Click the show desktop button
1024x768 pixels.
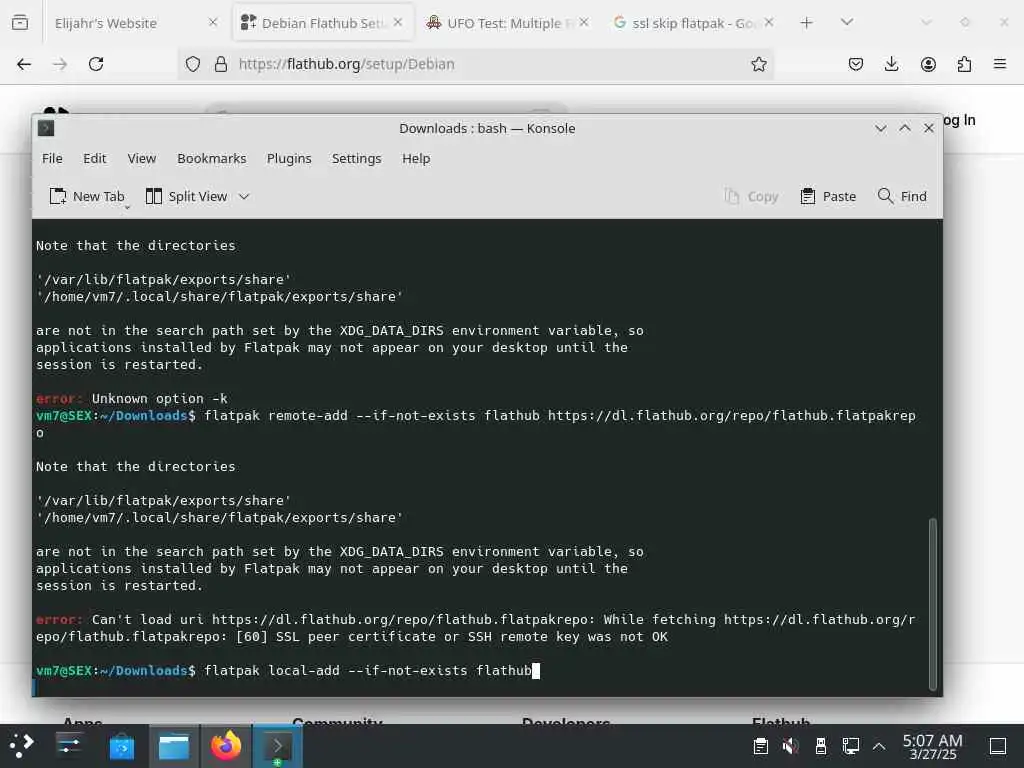(998, 746)
